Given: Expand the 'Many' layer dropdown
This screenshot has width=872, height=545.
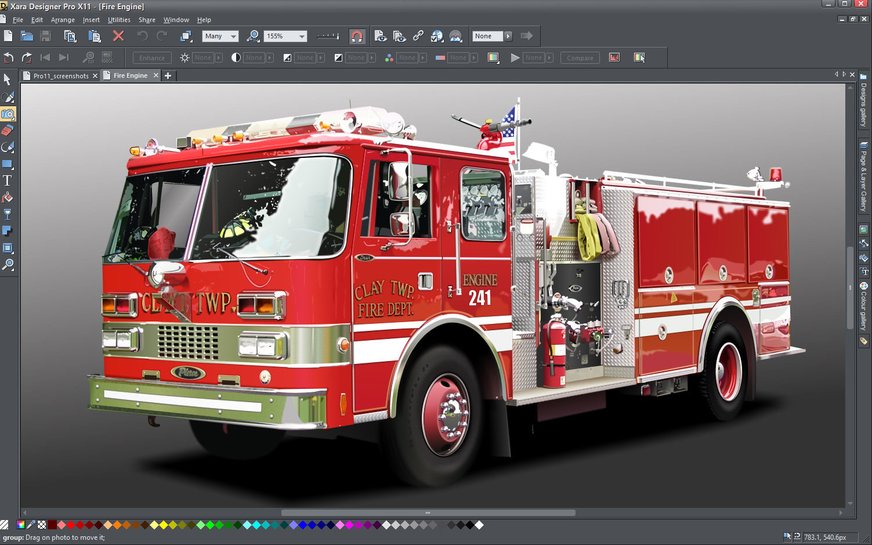Looking at the screenshot, I should point(234,36).
